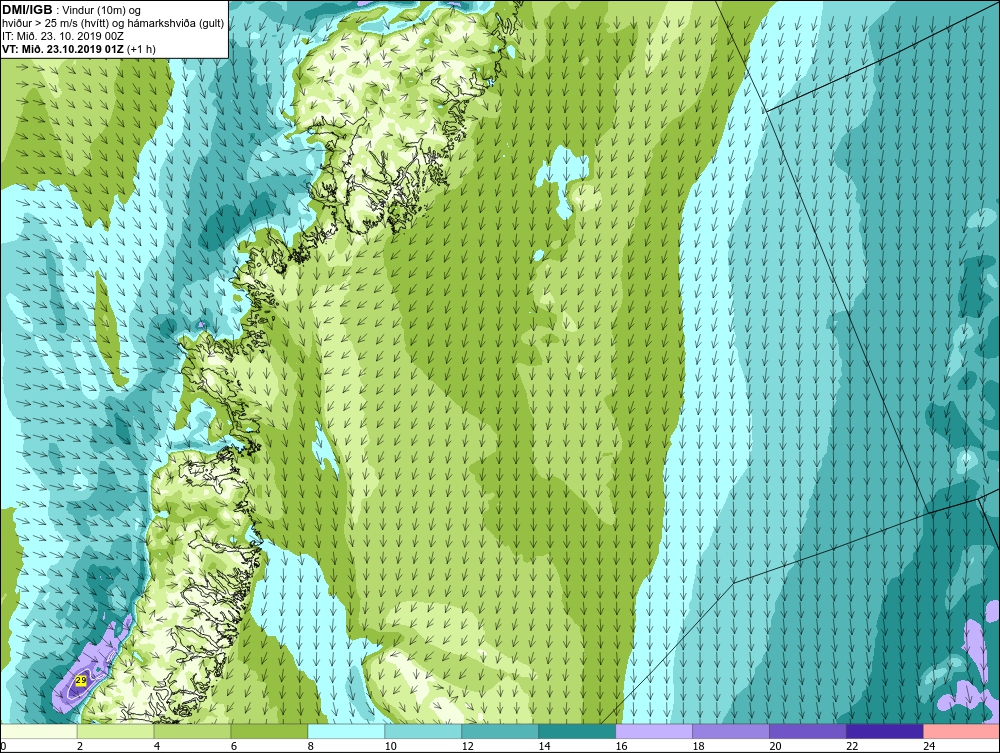Click the 16–18 m/s light purple swatch

[654, 731]
